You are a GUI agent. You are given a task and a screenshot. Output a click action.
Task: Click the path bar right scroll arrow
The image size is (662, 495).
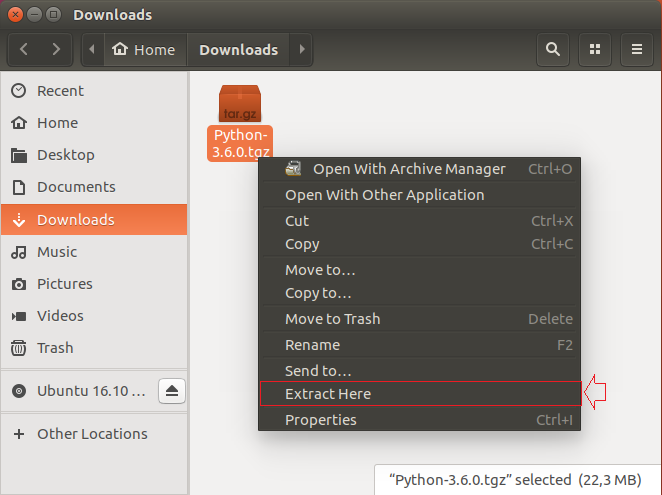tap(301, 49)
